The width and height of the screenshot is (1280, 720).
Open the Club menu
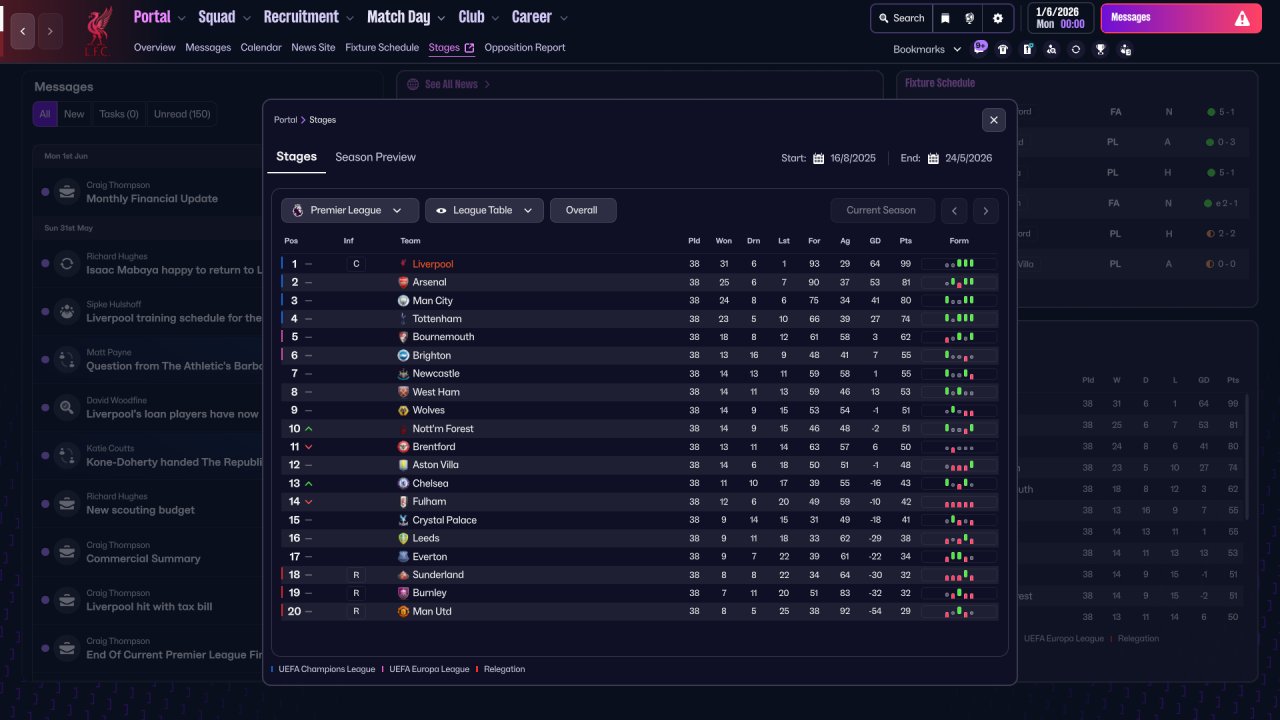pyautogui.click(x=479, y=17)
